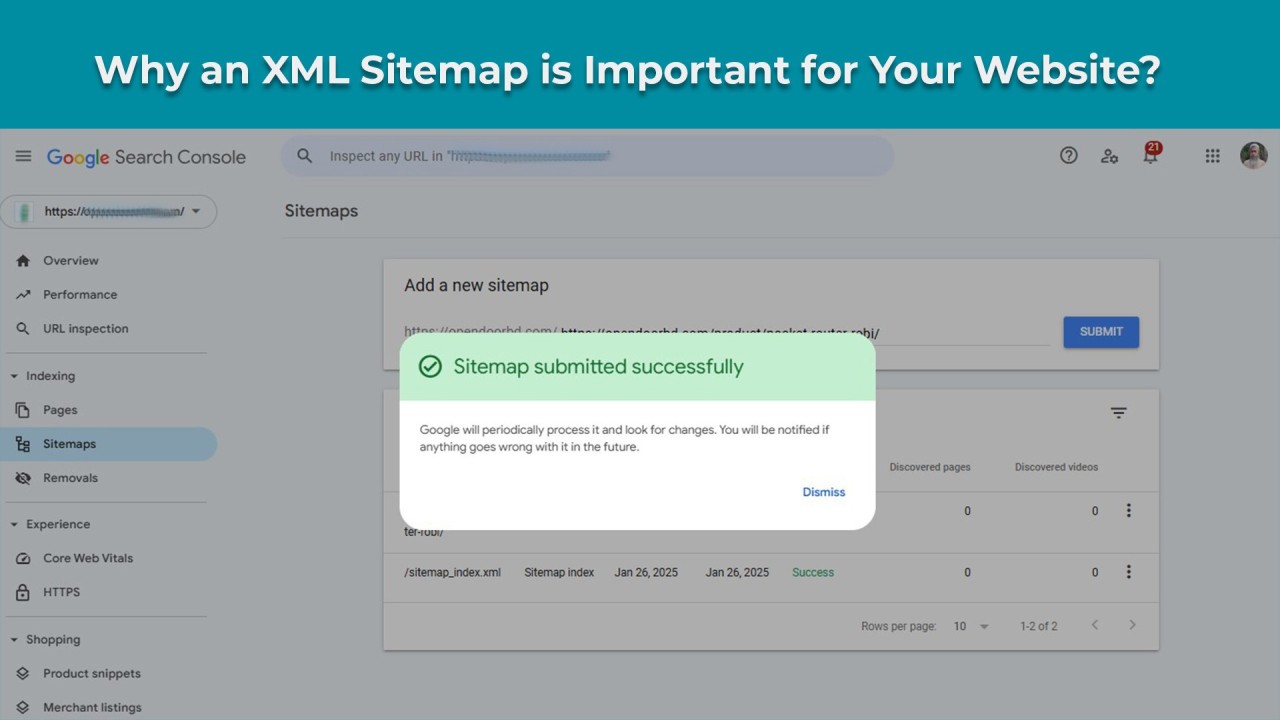
Task: Click the account profile avatar
Action: 1254,155
